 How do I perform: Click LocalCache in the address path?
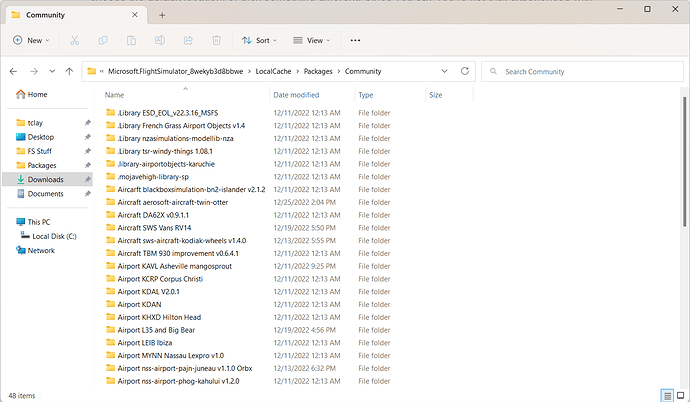click(x=273, y=71)
